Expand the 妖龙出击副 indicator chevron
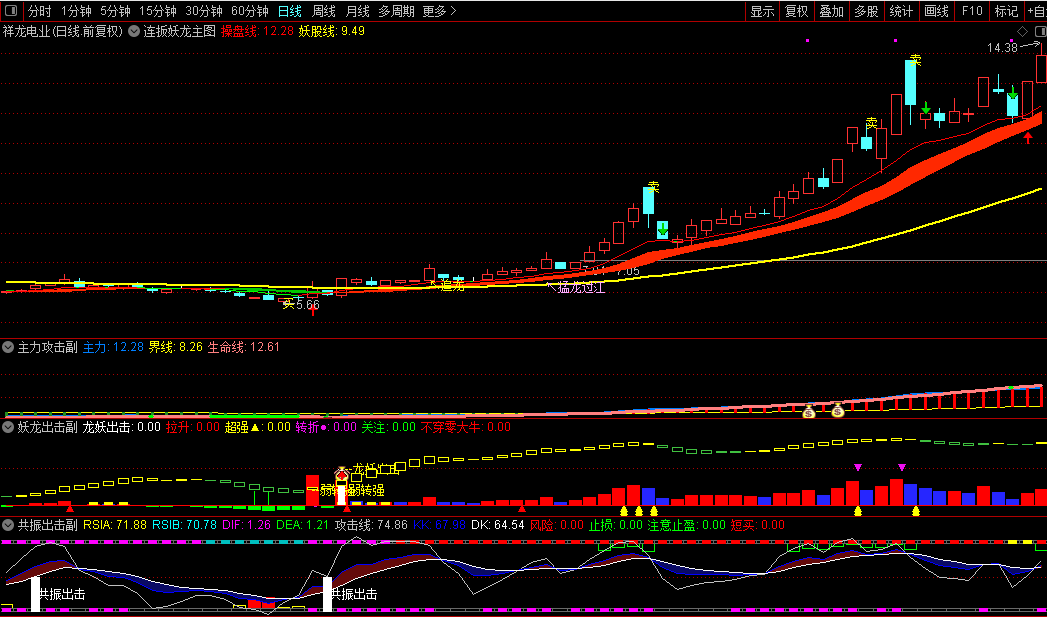1047x617 pixels. [x=8, y=427]
